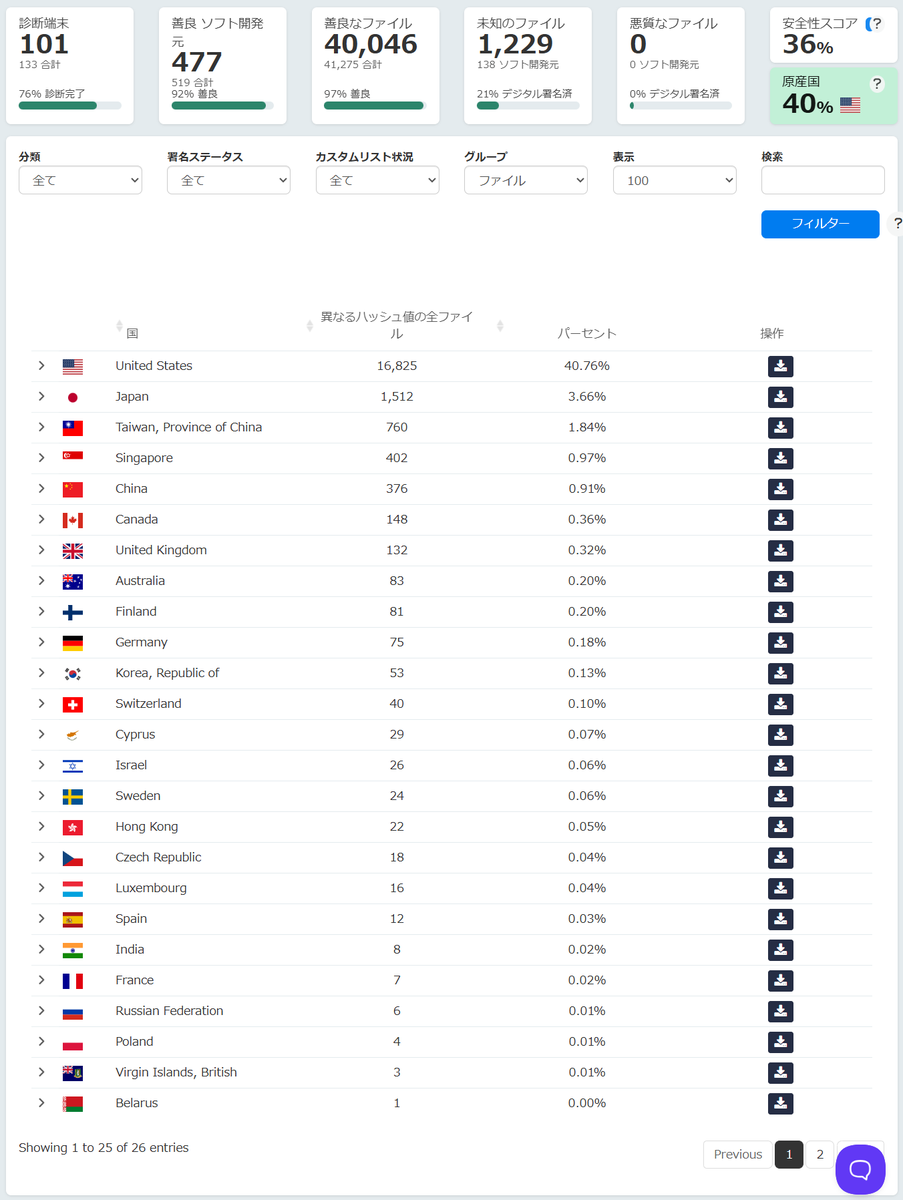
Task: Expand the Singapore row
Action: 41,458
